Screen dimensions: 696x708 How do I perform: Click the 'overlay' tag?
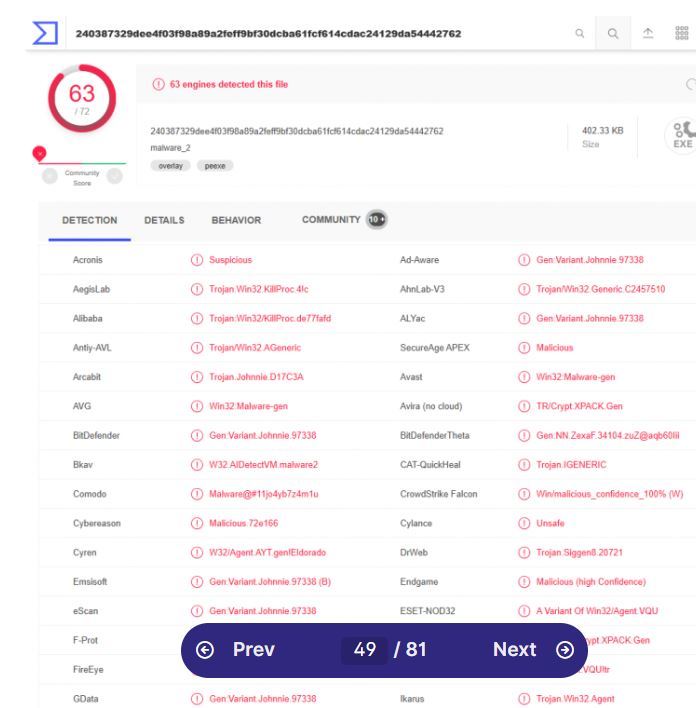170,166
